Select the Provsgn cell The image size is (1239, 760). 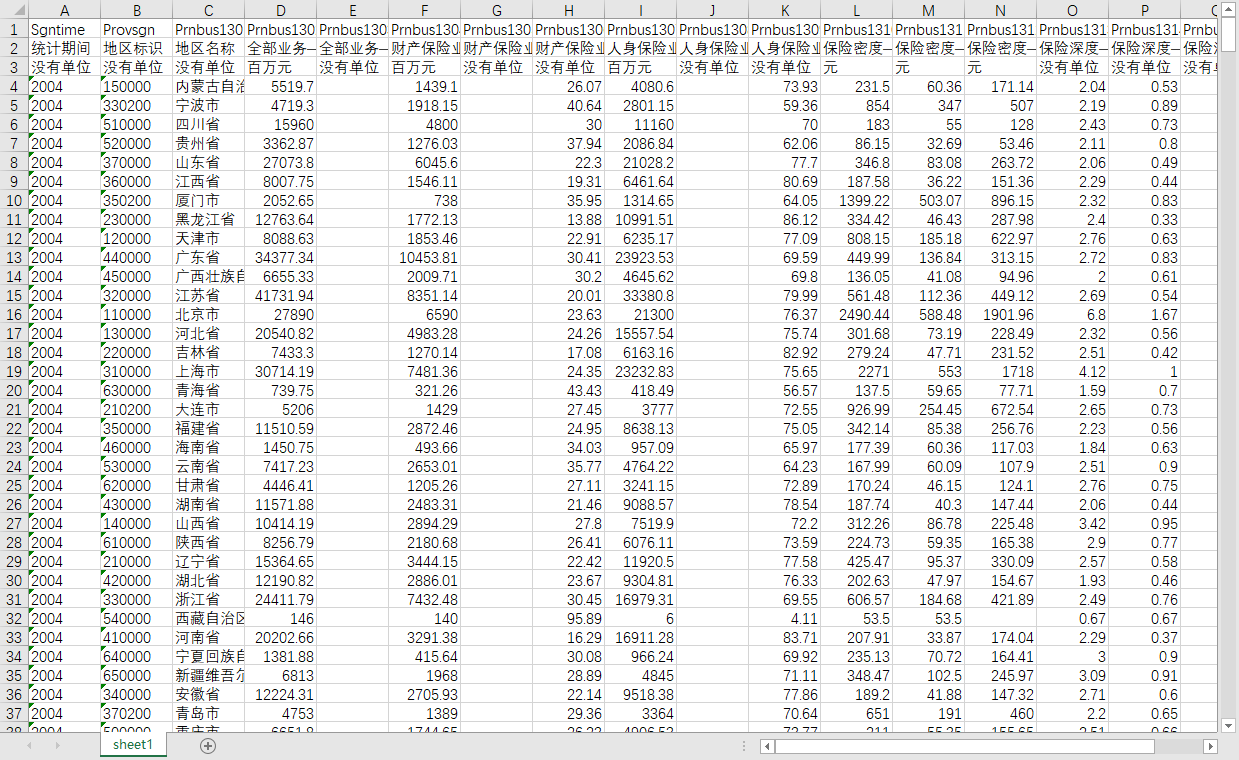tap(136, 30)
